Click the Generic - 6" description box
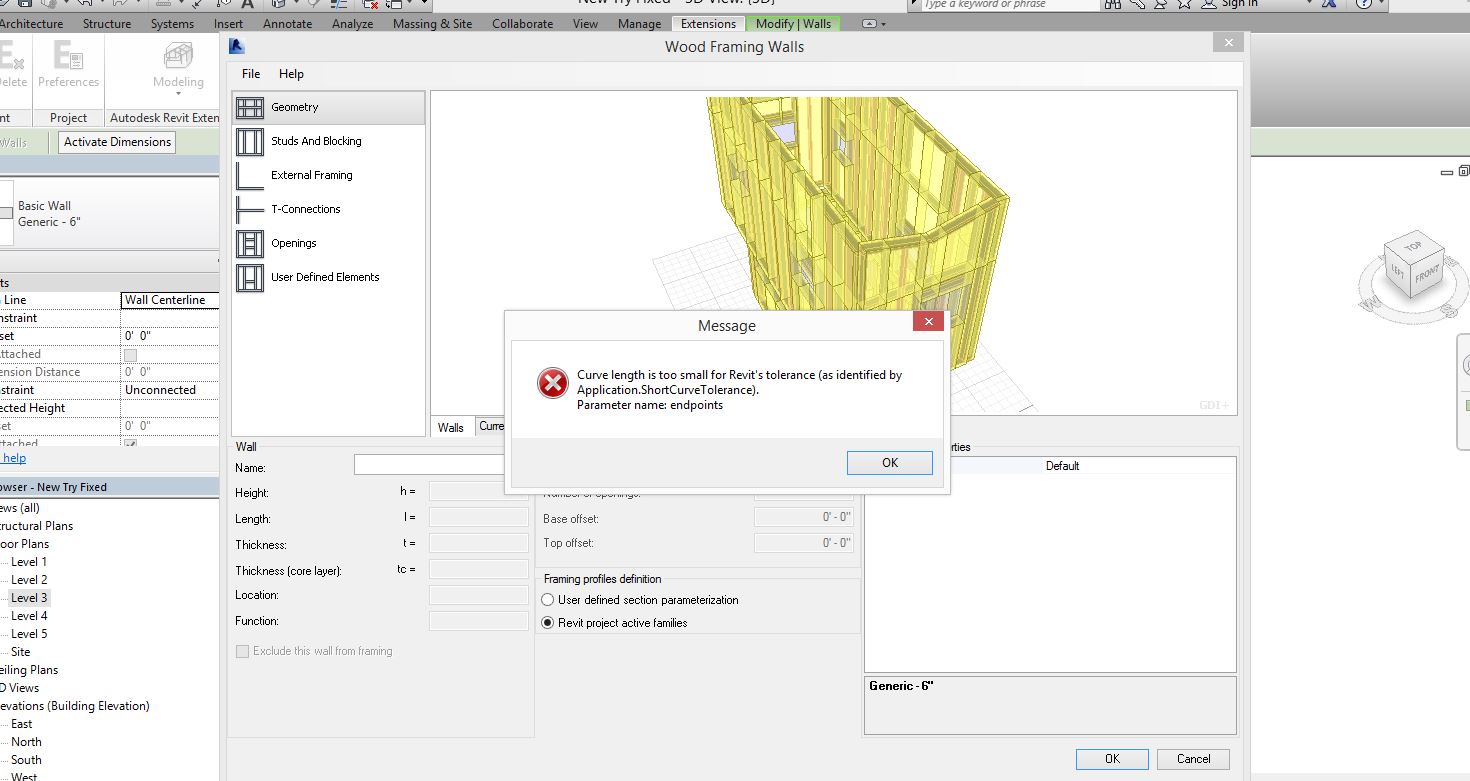Image resolution: width=1470 pixels, height=781 pixels. 1050,705
